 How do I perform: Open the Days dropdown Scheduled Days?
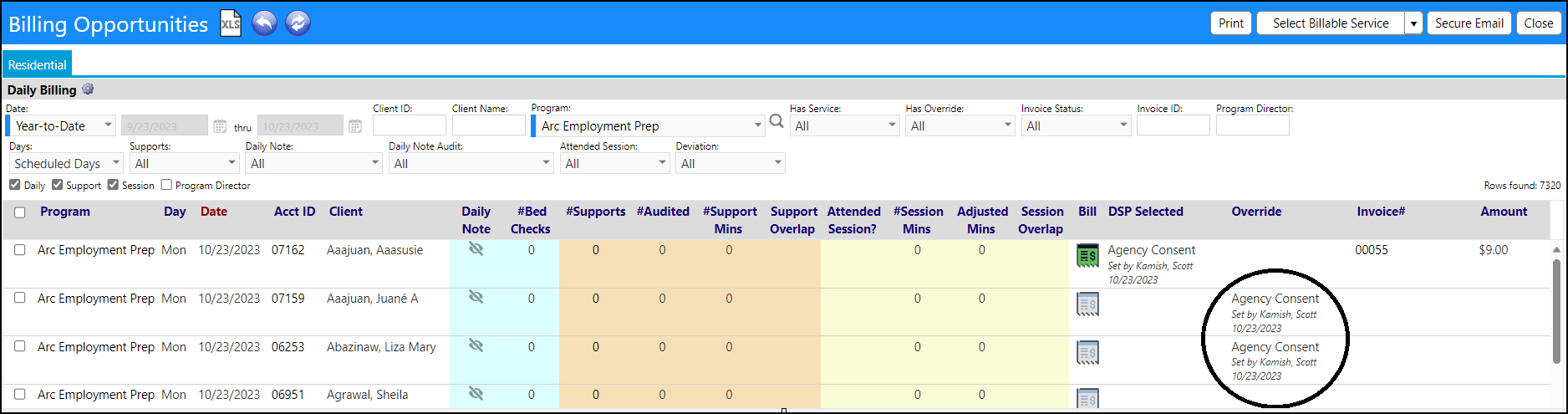tap(66, 163)
